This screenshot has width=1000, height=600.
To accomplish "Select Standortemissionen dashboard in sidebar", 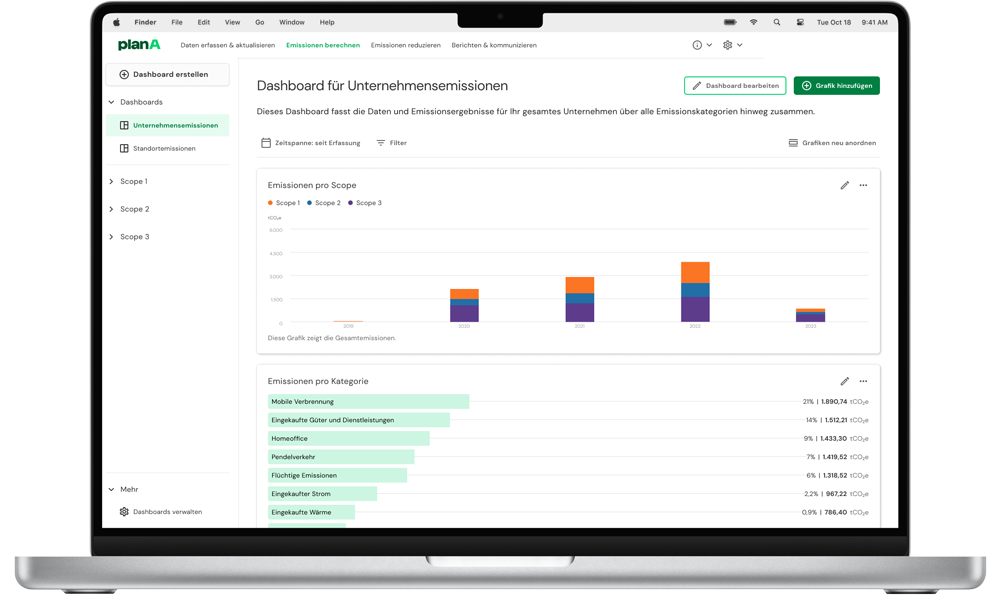I will [x=164, y=148].
